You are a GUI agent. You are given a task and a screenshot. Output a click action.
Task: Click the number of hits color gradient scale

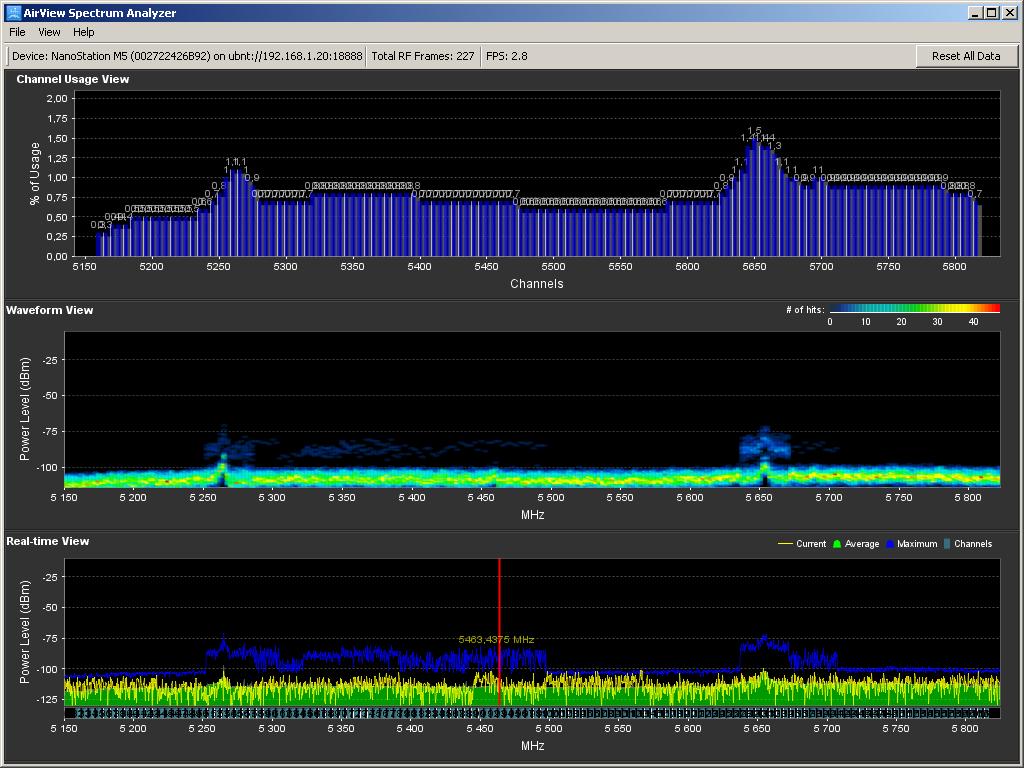914,309
